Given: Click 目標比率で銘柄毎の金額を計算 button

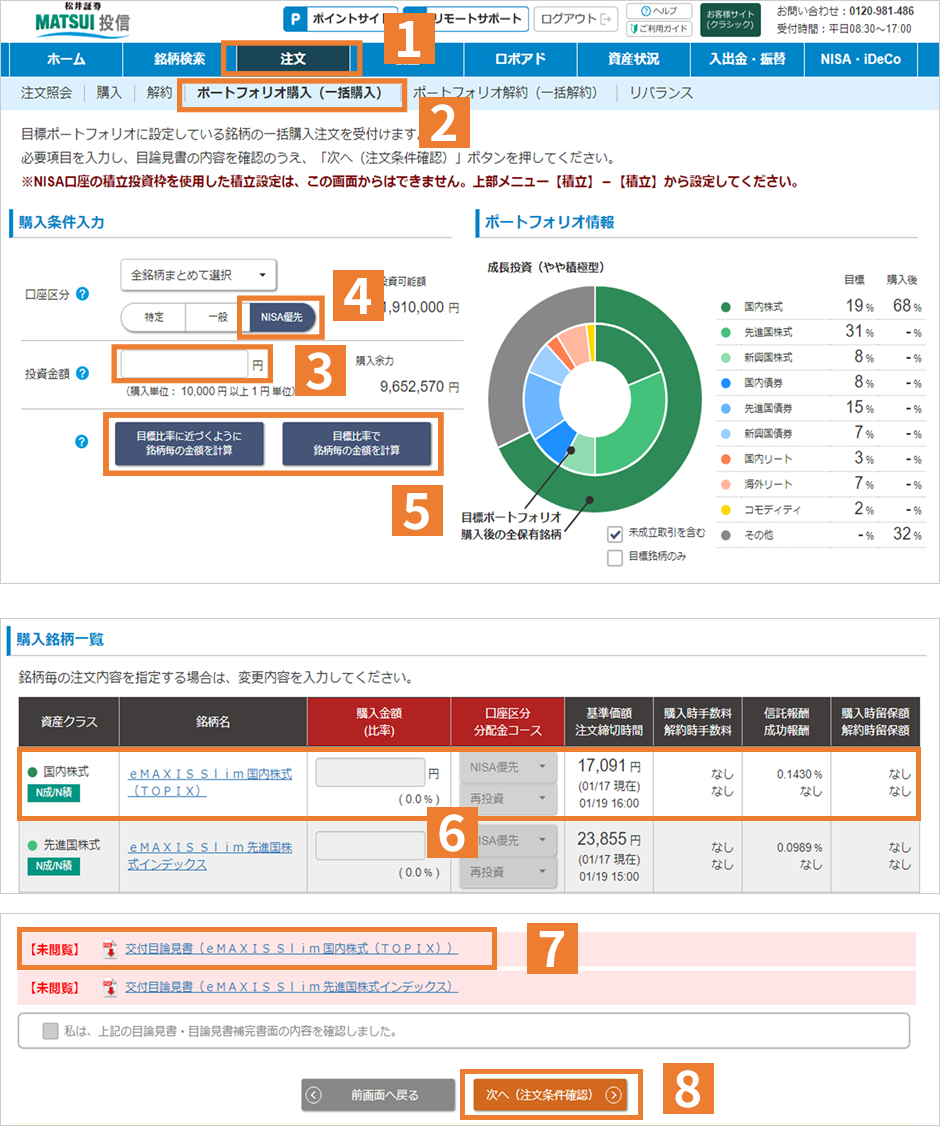Looking at the screenshot, I should tap(357, 443).
